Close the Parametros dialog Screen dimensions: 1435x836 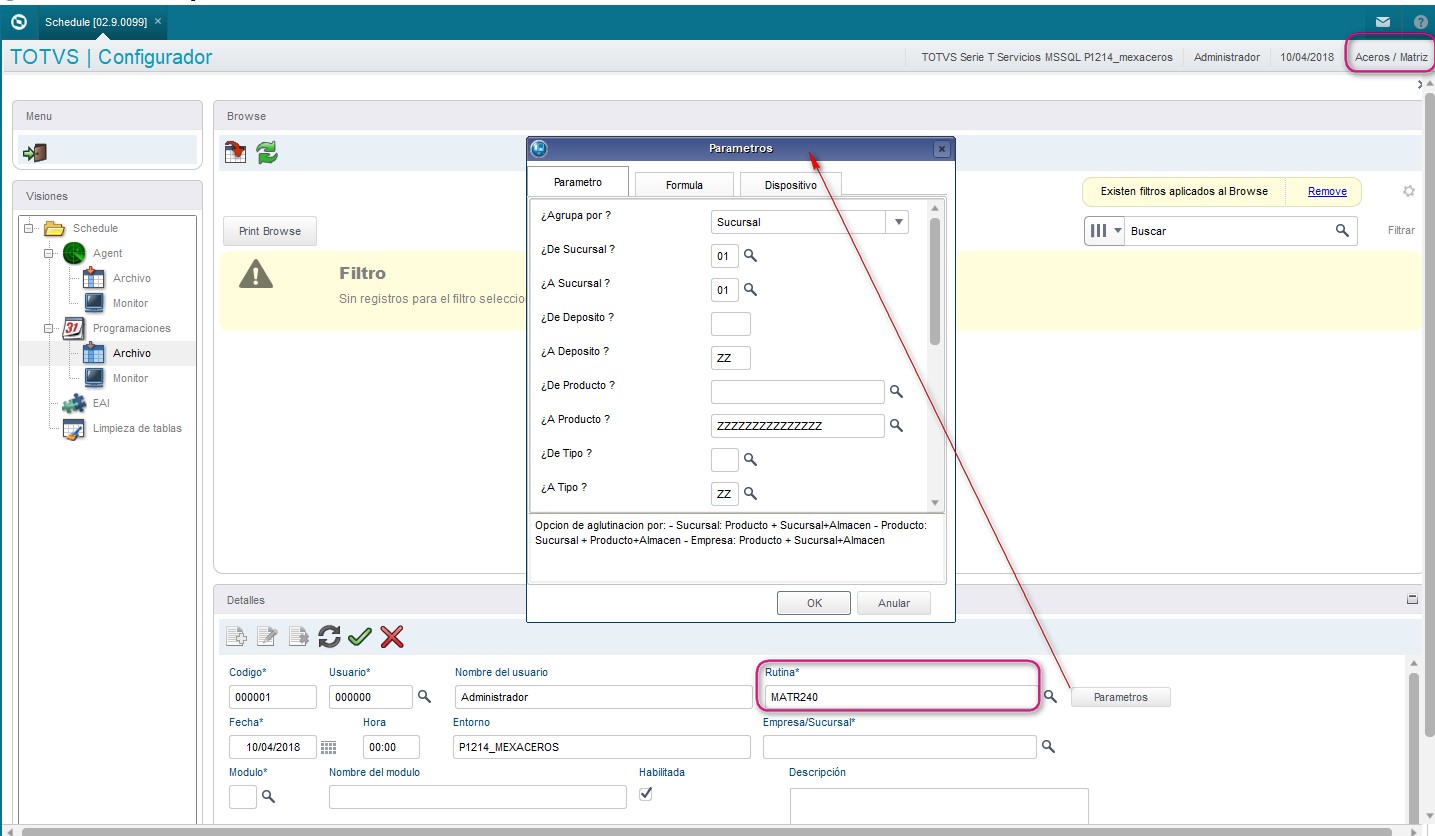tap(941, 149)
